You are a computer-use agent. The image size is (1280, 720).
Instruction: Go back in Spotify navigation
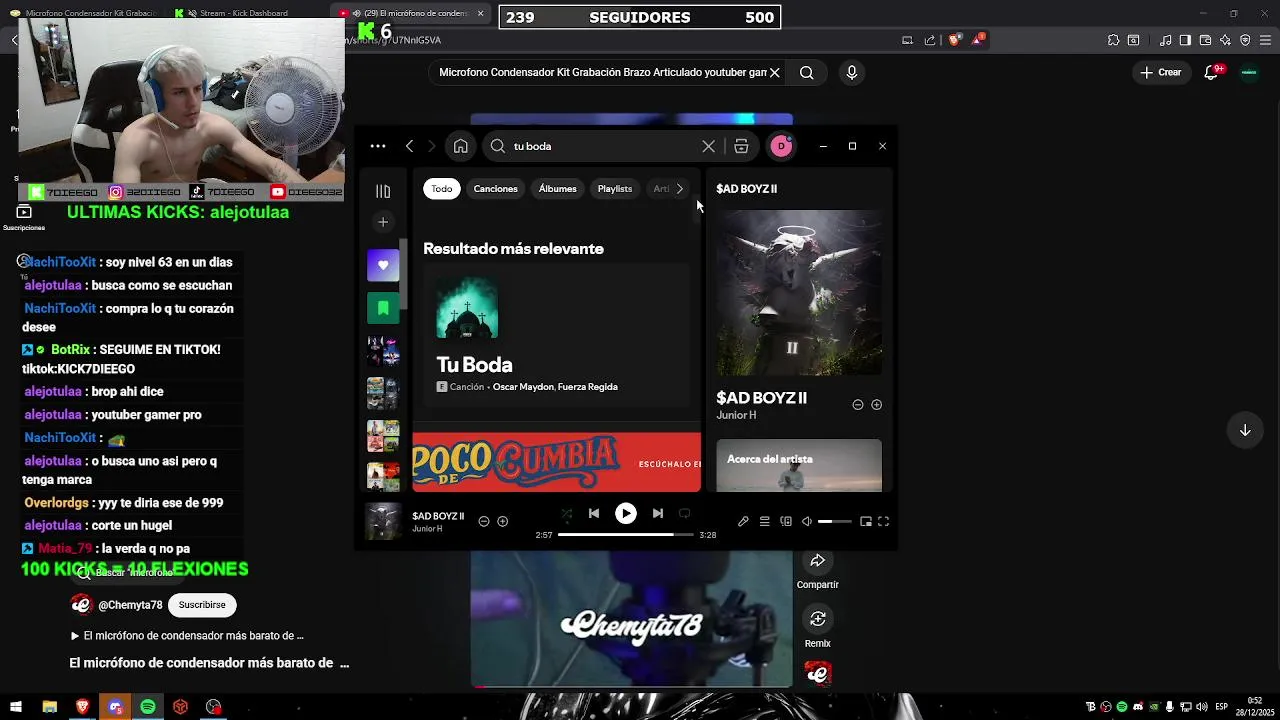409,146
